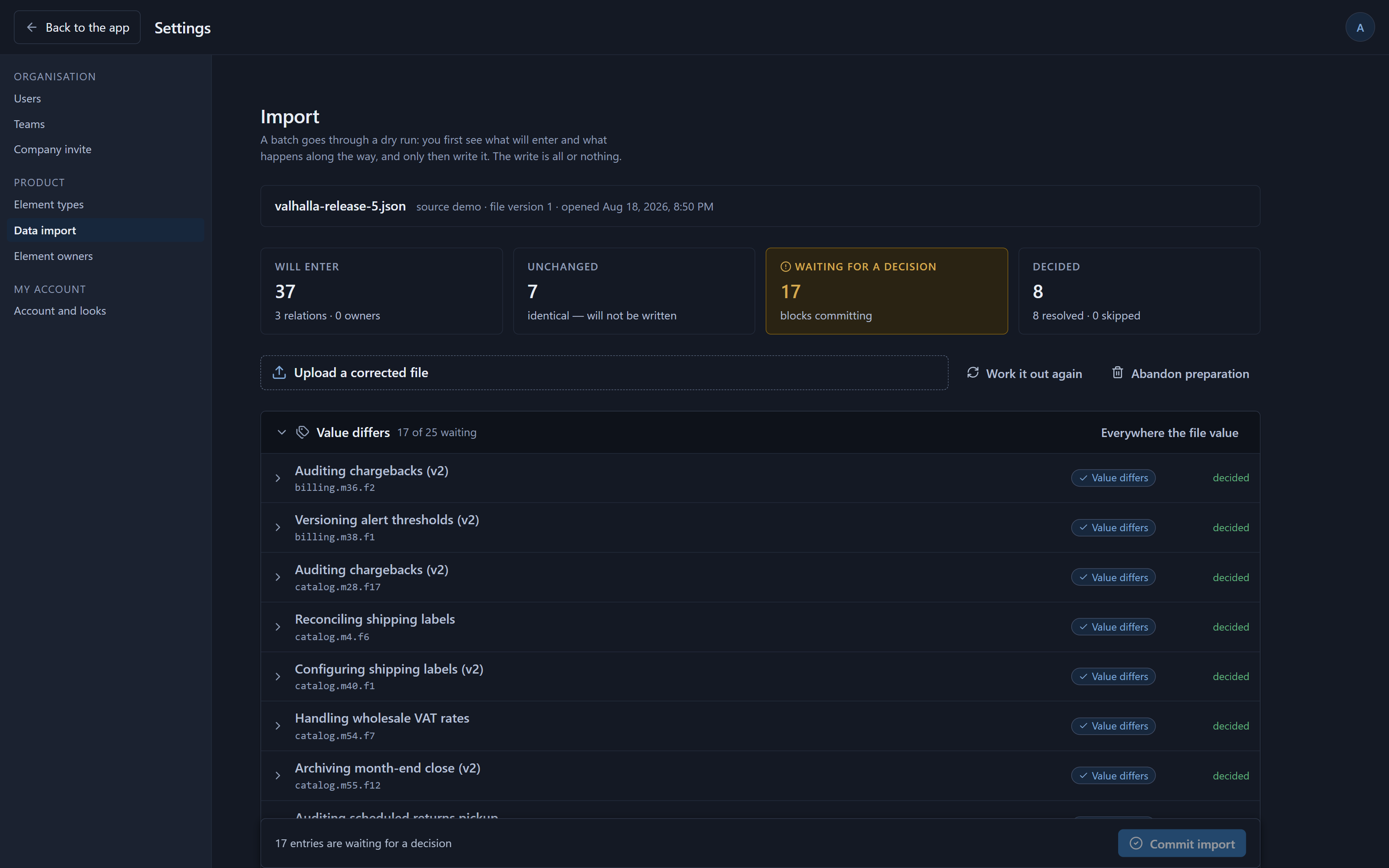Open Teams settings
This screenshot has width=1389, height=868.
click(x=105, y=124)
